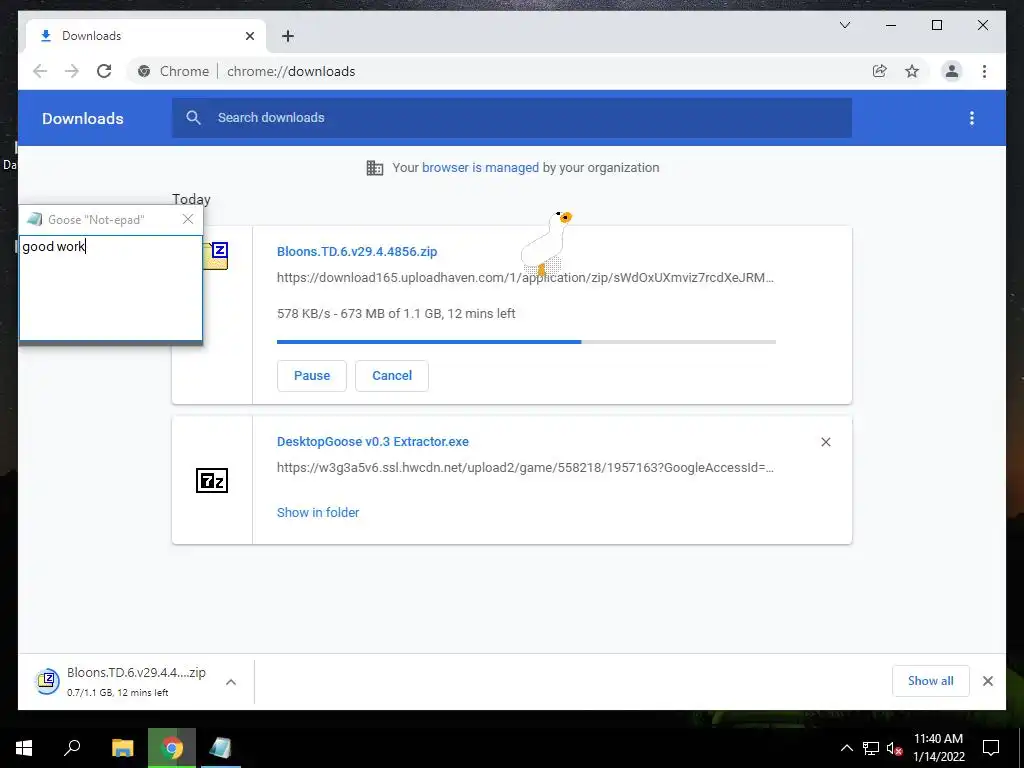Reload the Chrome downloads page
Image resolution: width=1024 pixels, height=768 pixels.
point(104,71)
